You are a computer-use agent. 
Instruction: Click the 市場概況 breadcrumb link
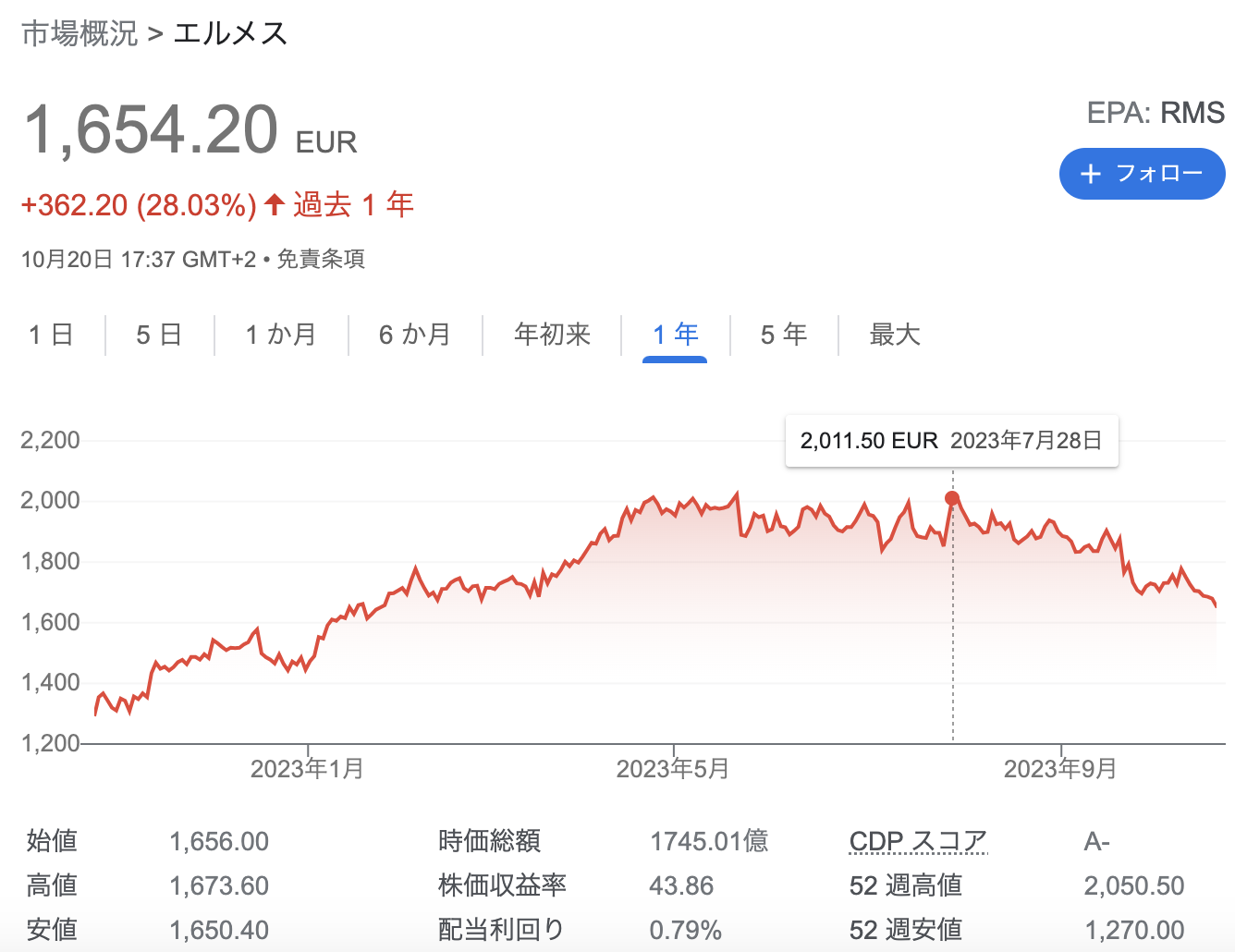point(79,34)
